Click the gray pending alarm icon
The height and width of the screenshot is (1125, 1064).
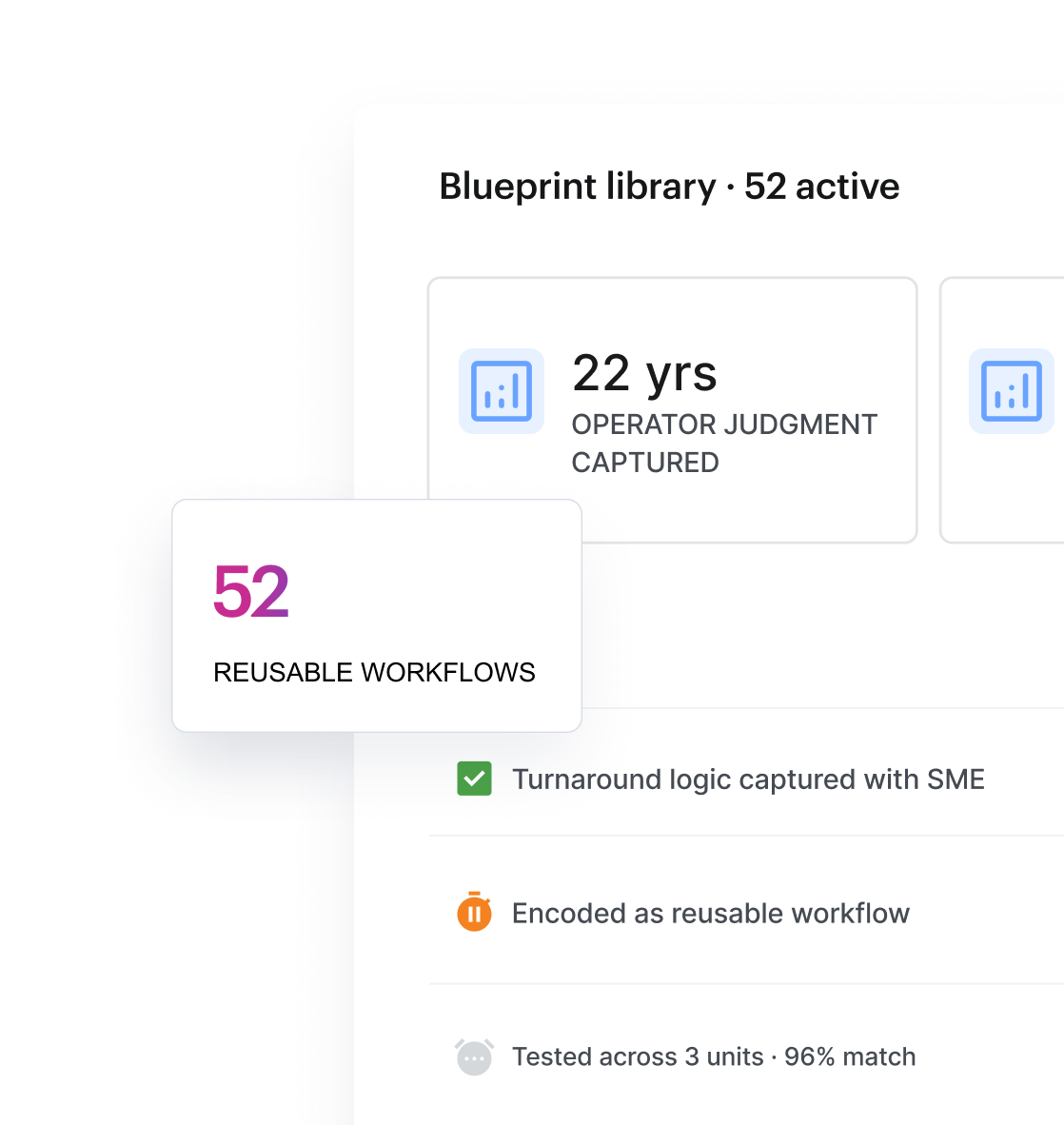pos(474,1056)
